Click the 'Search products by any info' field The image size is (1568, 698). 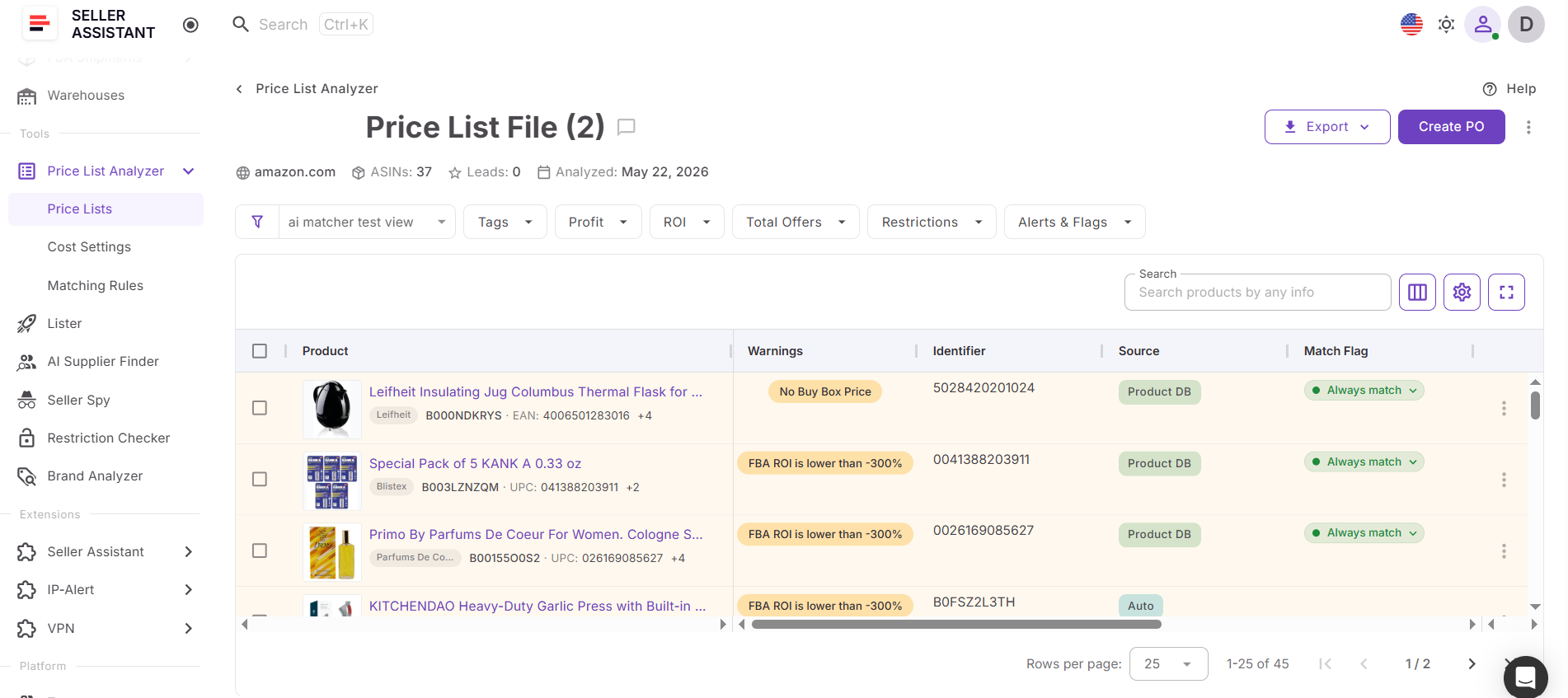point(1257,293)
